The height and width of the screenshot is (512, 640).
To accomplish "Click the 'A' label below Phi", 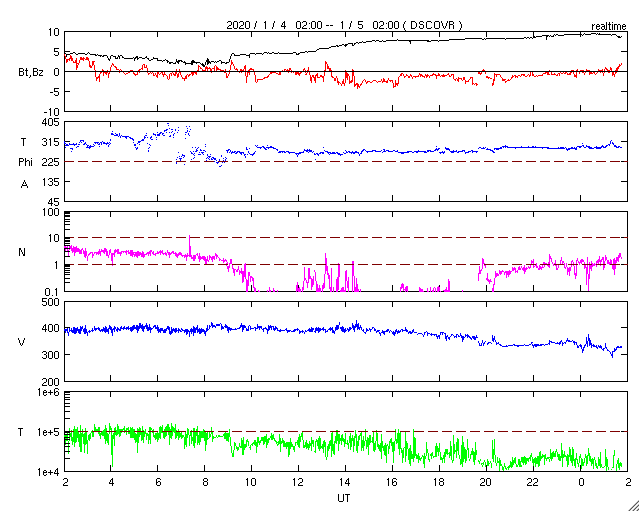I will pyautogui.click(x=24, y=185).
